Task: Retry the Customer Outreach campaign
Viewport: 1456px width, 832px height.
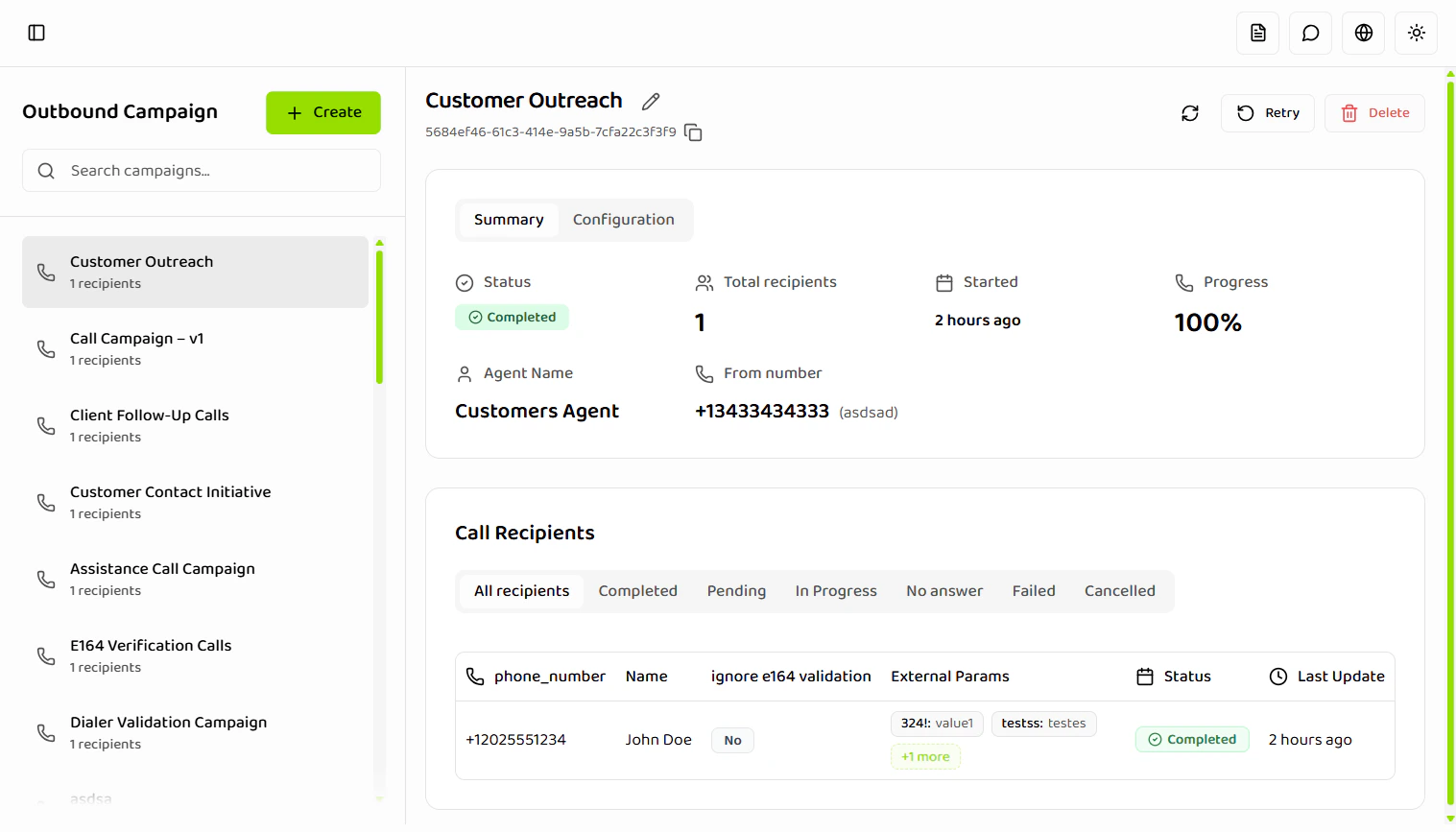Action: tap(1267, 112)
